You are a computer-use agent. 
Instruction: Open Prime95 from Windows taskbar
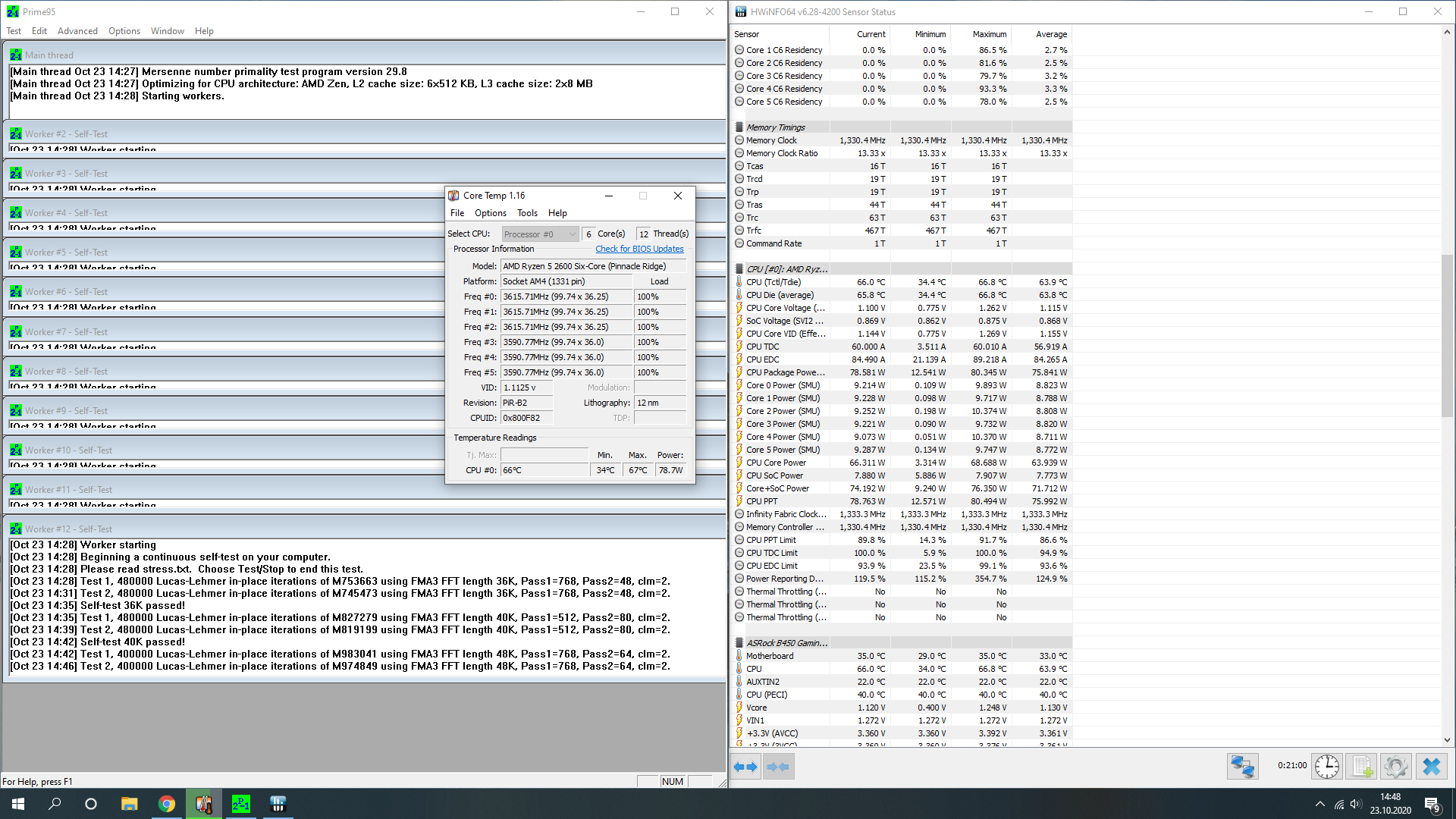[241, 804]
